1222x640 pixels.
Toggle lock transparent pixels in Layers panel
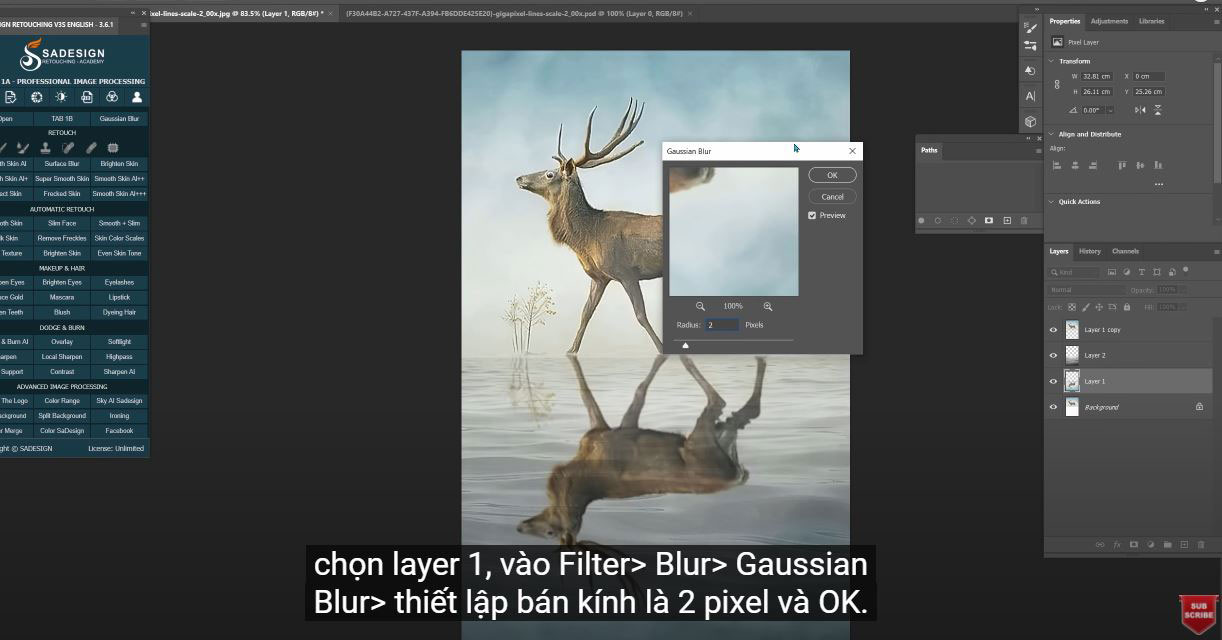1072,307
